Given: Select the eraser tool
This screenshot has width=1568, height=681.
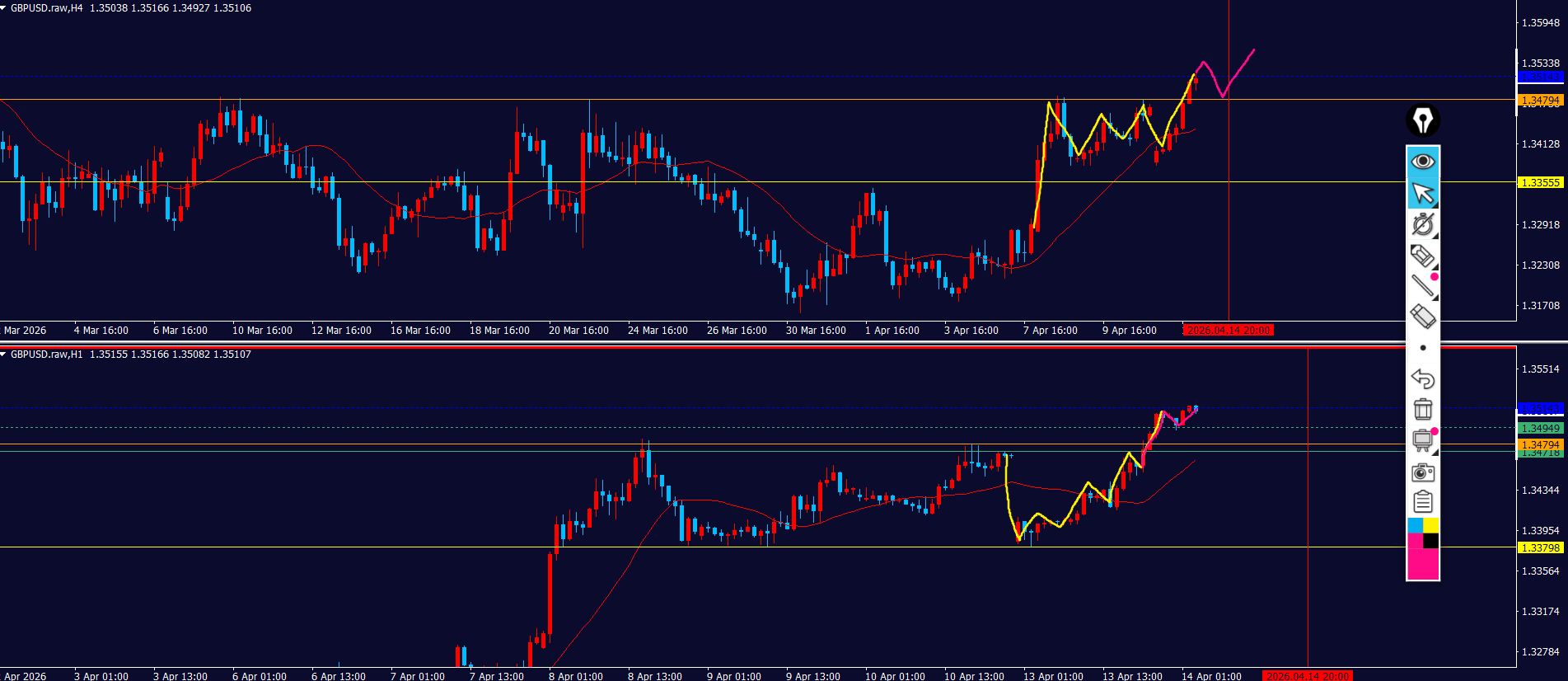Looking at the screenshot, I should click(x=1422, y=317).
